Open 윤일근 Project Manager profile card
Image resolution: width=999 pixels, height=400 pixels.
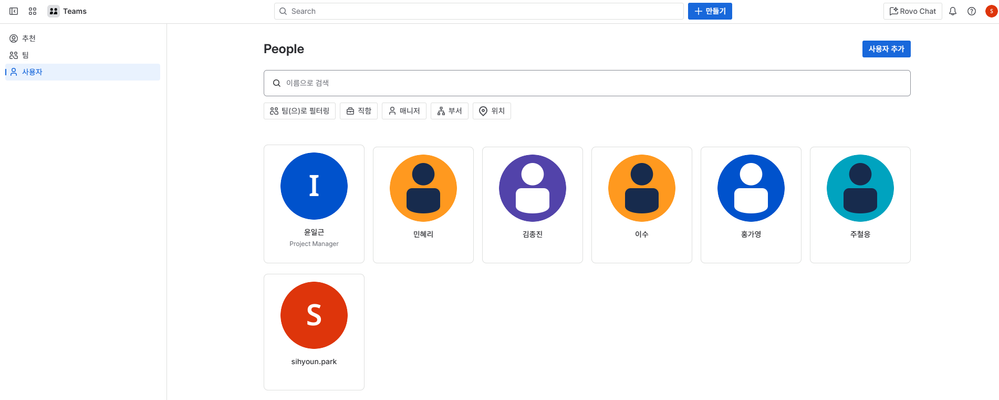(314, 204)
